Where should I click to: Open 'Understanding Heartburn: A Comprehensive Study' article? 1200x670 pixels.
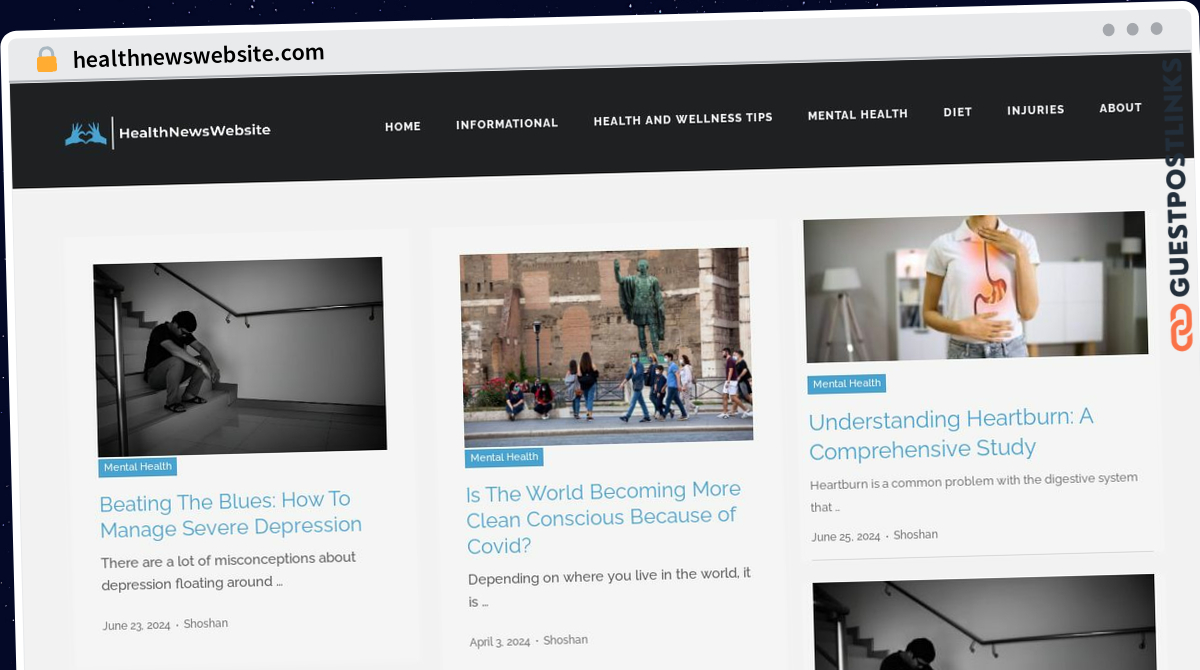tap(951, 433)
